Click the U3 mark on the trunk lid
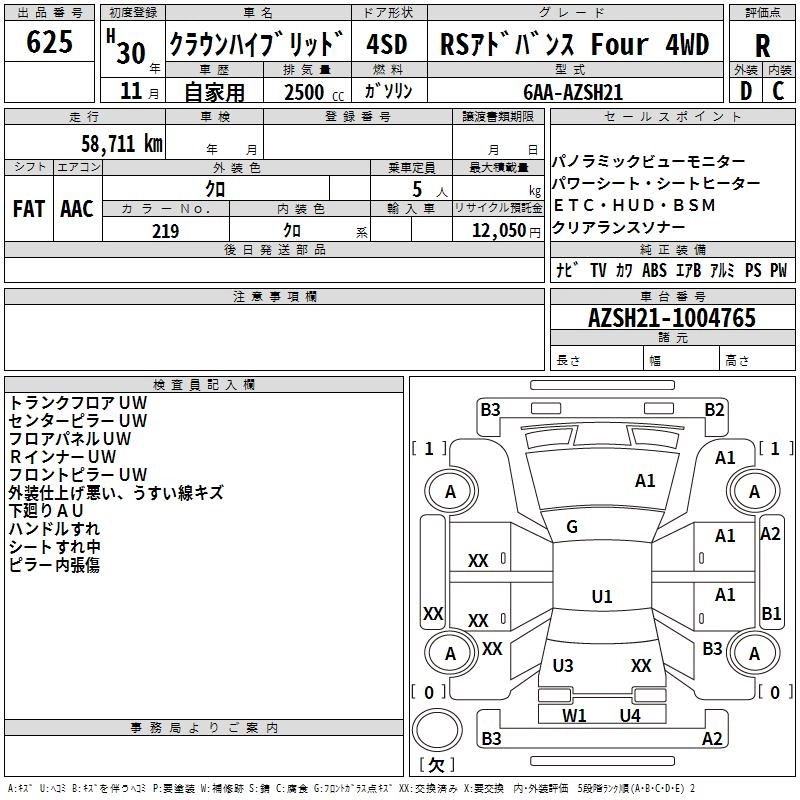800x800 pixels. [x=563, y=666]
